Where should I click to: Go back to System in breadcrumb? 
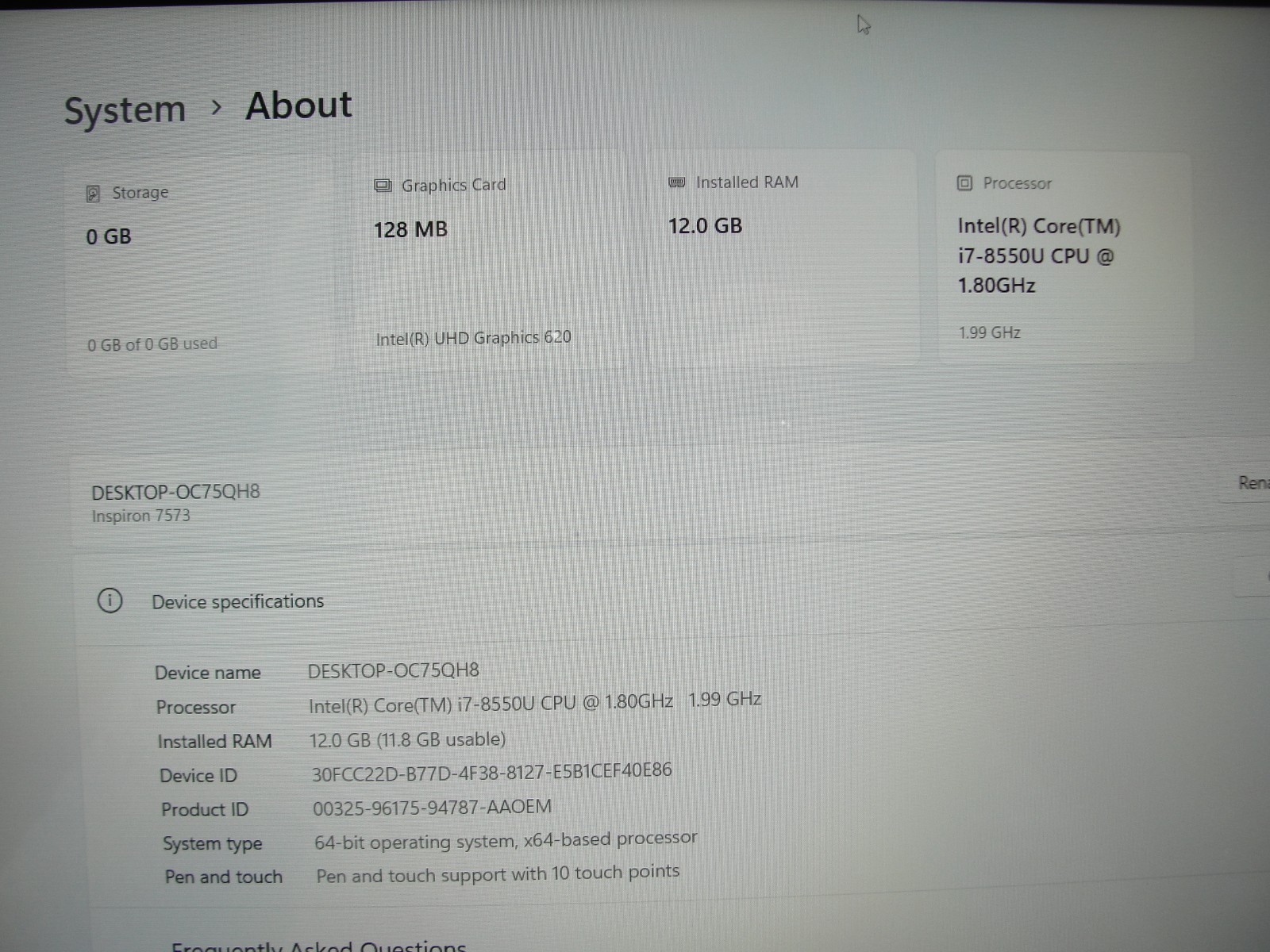[x=125, y=109]
